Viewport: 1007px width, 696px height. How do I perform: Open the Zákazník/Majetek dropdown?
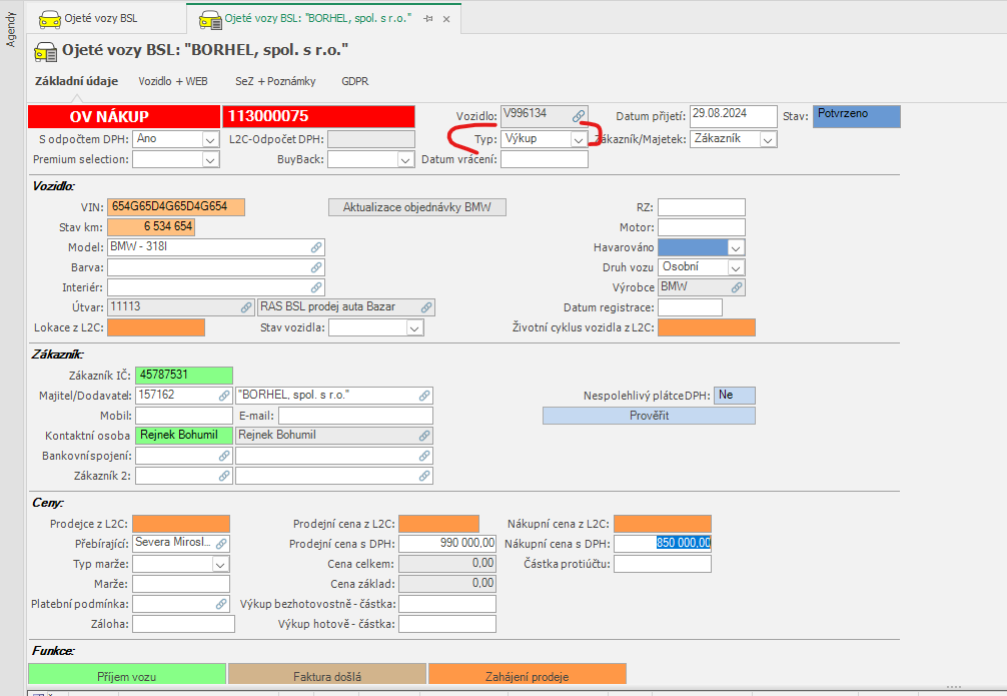coord(767,140)
